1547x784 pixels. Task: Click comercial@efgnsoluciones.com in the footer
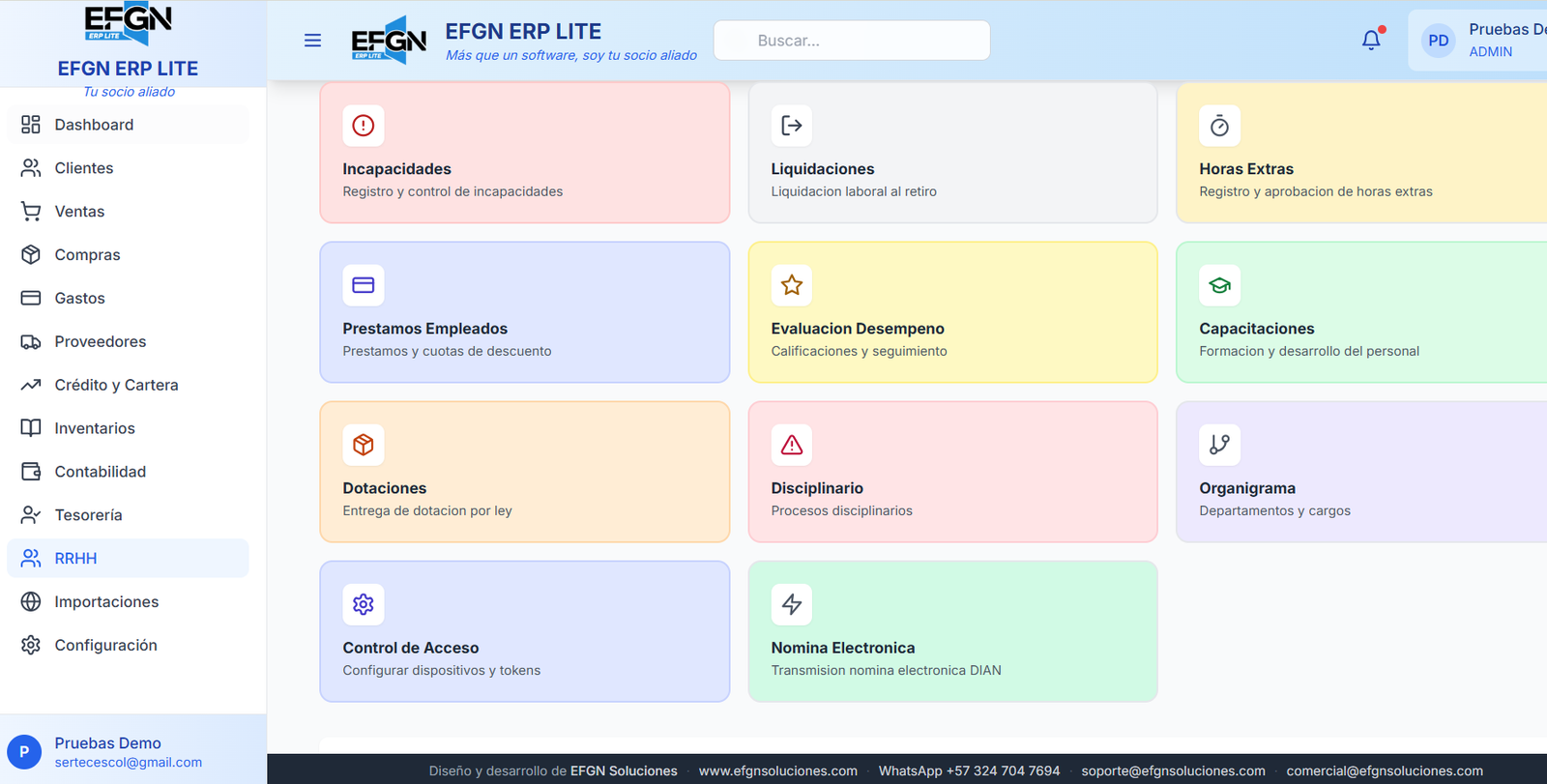[x=1385, y=770]
